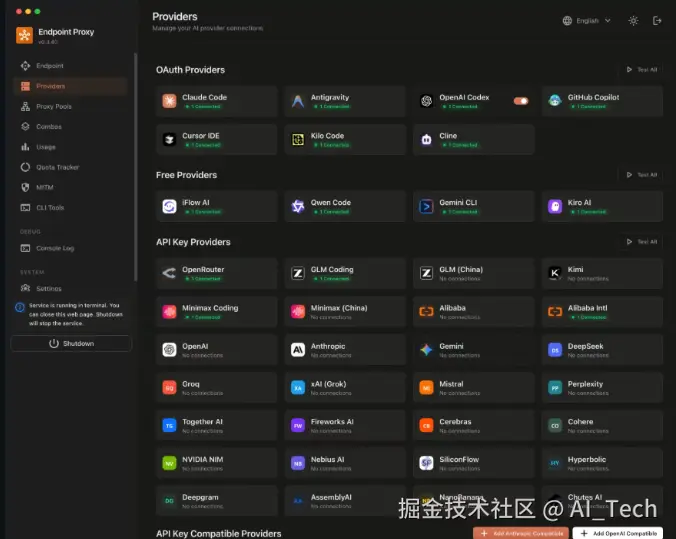
Task: Click the Alibaba Intl icon
Action: point(554,311)
